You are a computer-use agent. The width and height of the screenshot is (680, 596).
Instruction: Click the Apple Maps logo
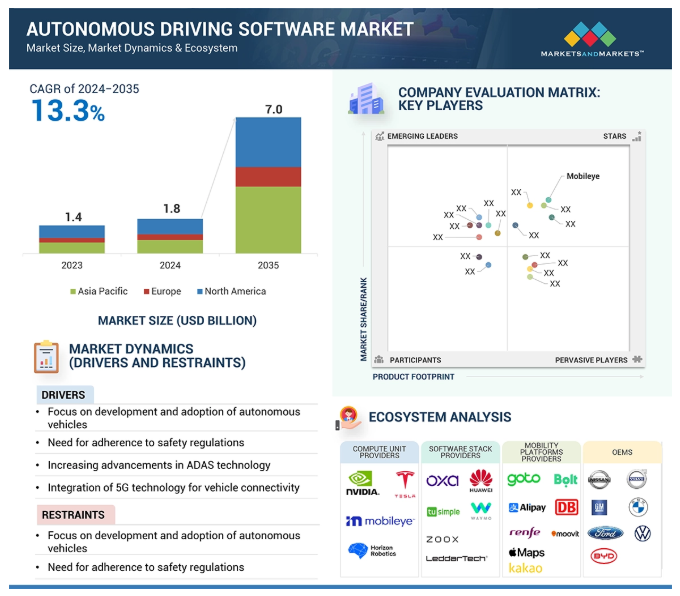[x=527, y=552]
